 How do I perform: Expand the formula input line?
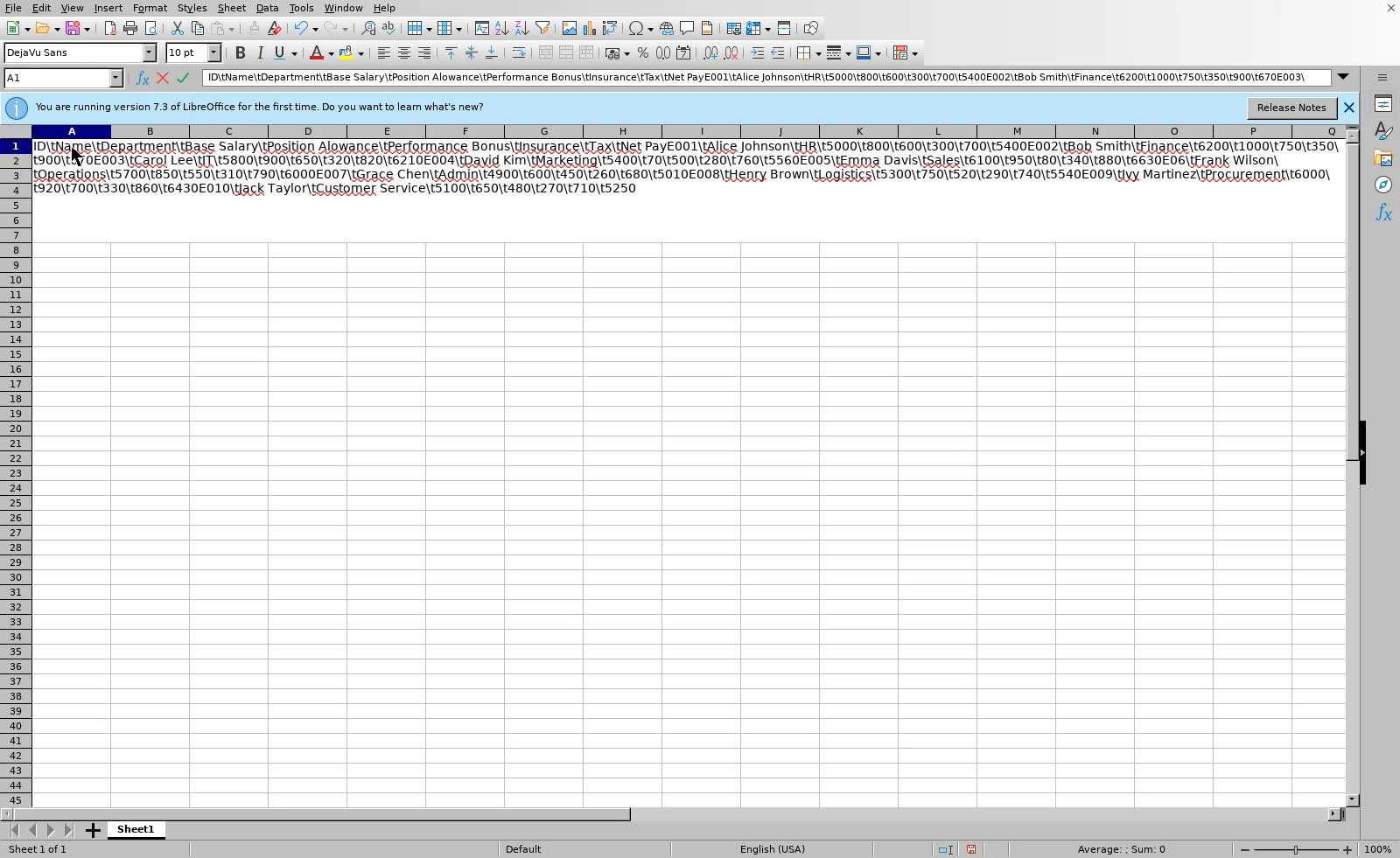pyautogui.click(x=1343, y=77)
